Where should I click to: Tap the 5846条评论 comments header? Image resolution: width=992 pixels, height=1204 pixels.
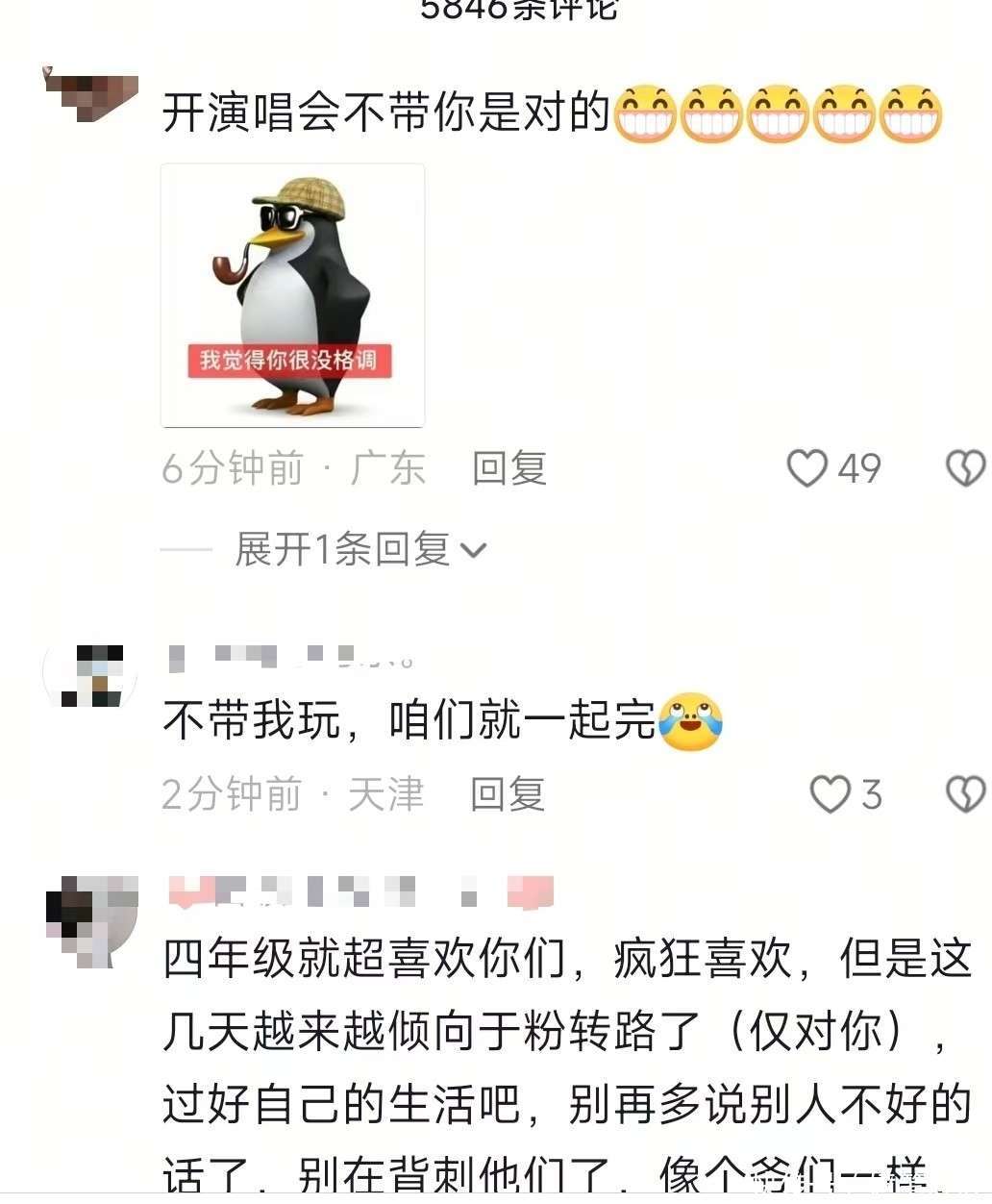518,10
